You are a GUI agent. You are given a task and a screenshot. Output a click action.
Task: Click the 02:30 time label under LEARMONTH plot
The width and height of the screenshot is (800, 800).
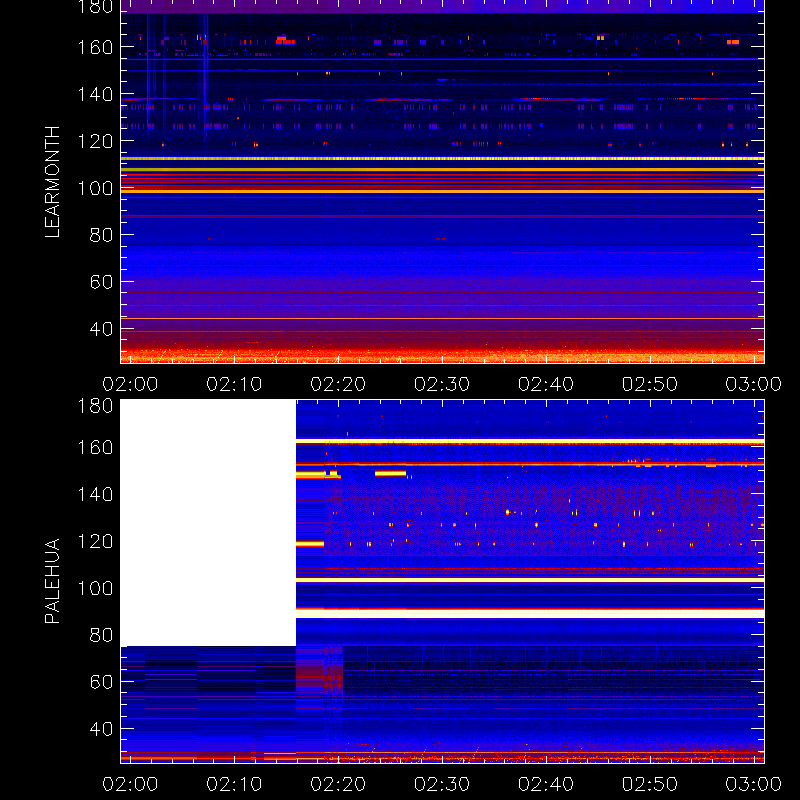442,384
